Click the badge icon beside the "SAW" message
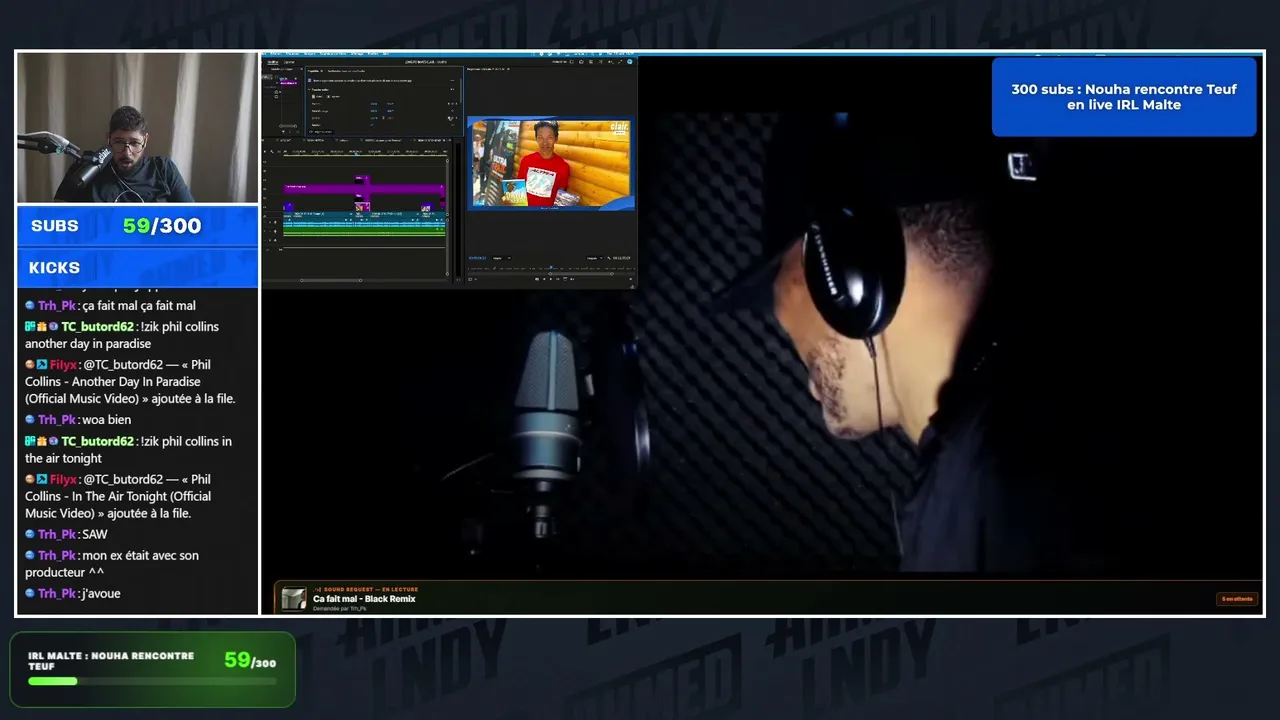 coord(30,535)
